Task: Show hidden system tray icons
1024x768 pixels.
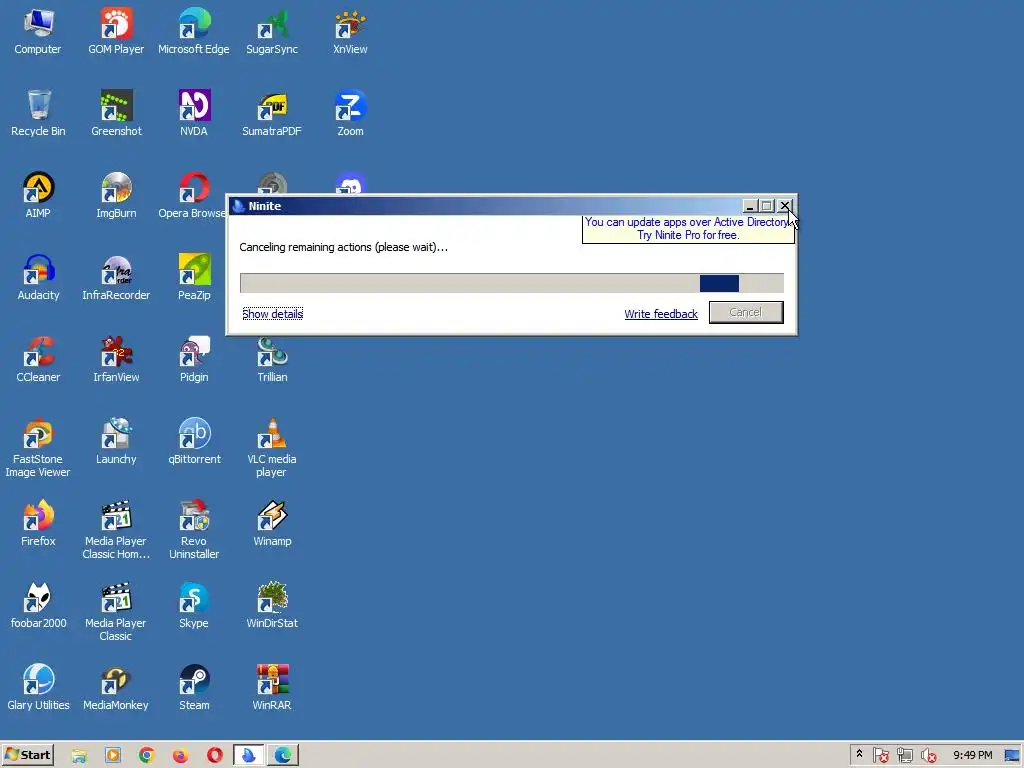Action: coord(859,755)
